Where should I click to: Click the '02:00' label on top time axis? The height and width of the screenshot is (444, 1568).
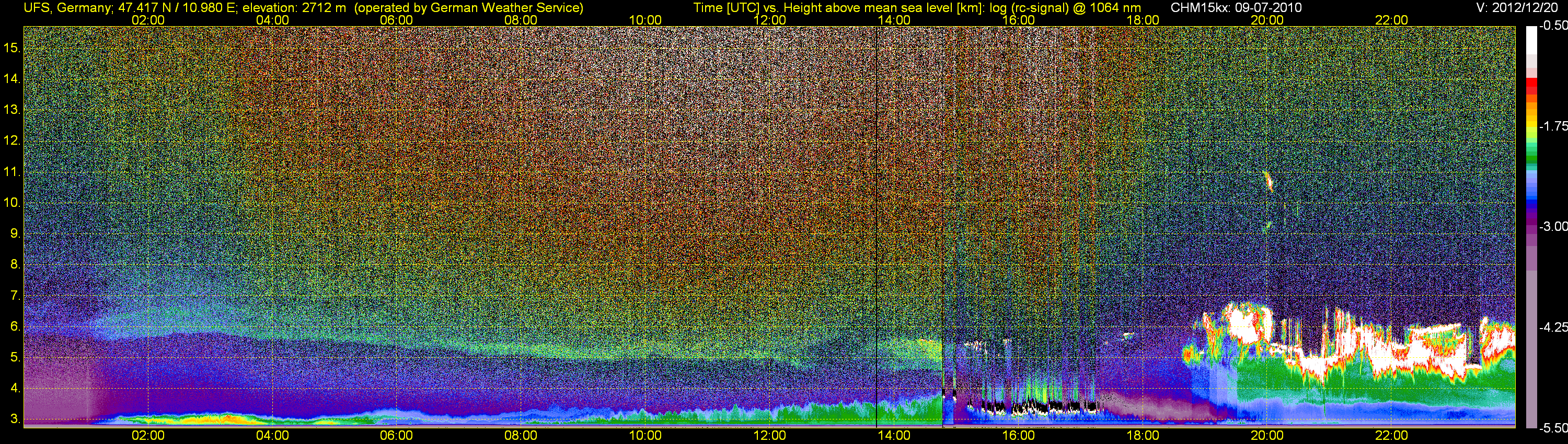(x=148, y=20)
